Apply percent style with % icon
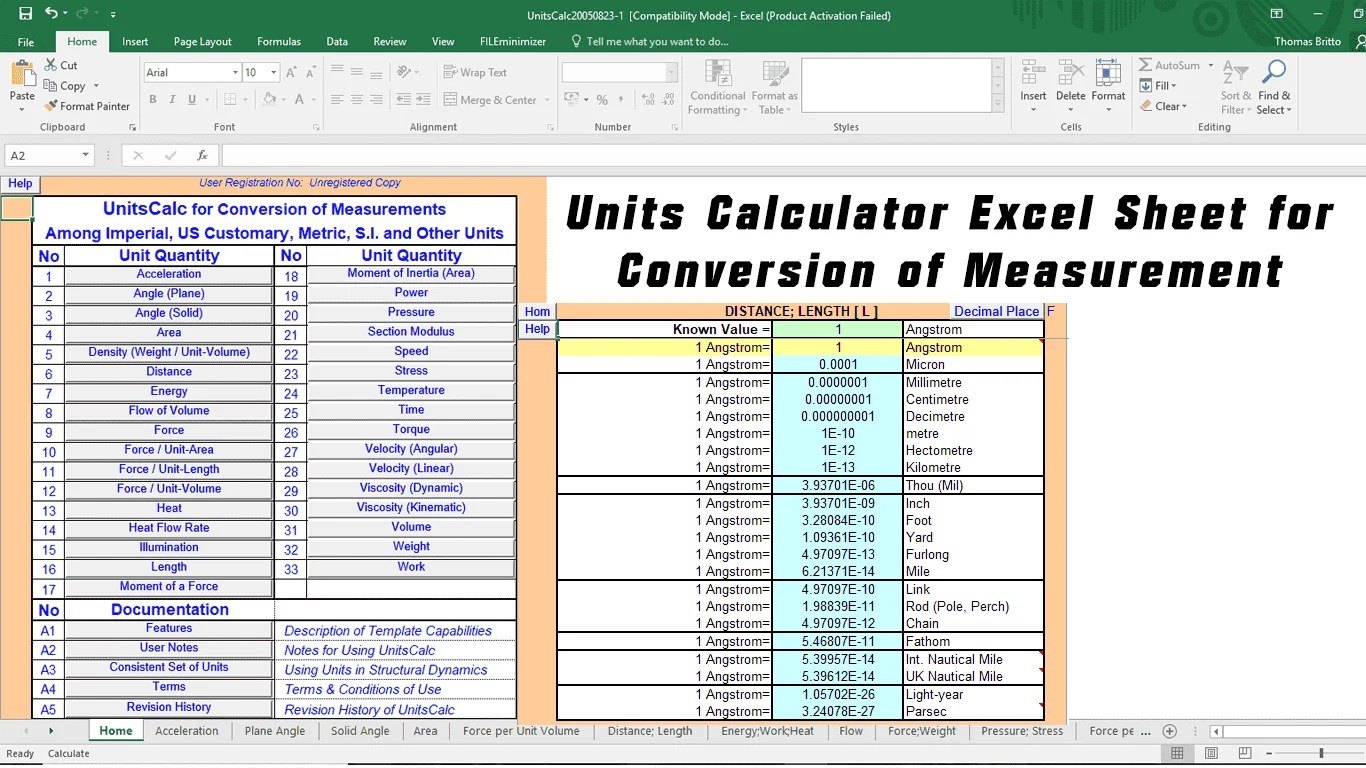This screenshot has width=1366, height=768. click(602, 100)
